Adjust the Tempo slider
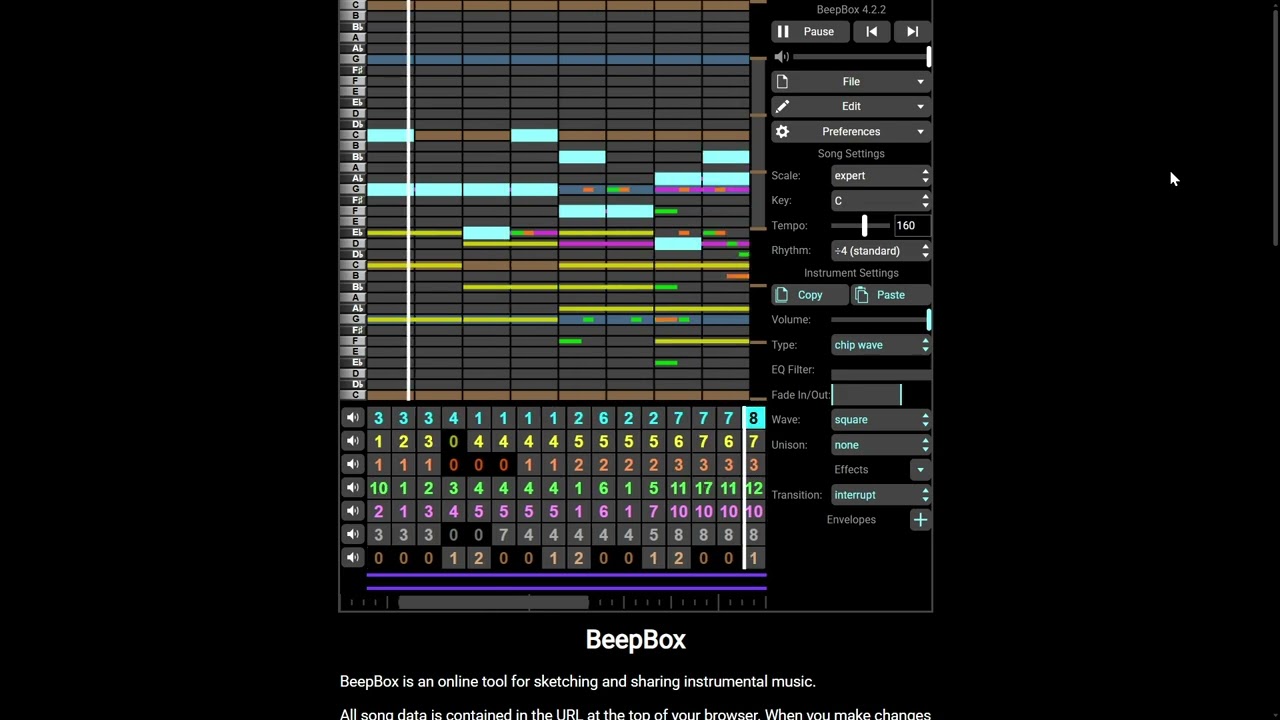This screenshot has width=1280, height=720. 862,226
